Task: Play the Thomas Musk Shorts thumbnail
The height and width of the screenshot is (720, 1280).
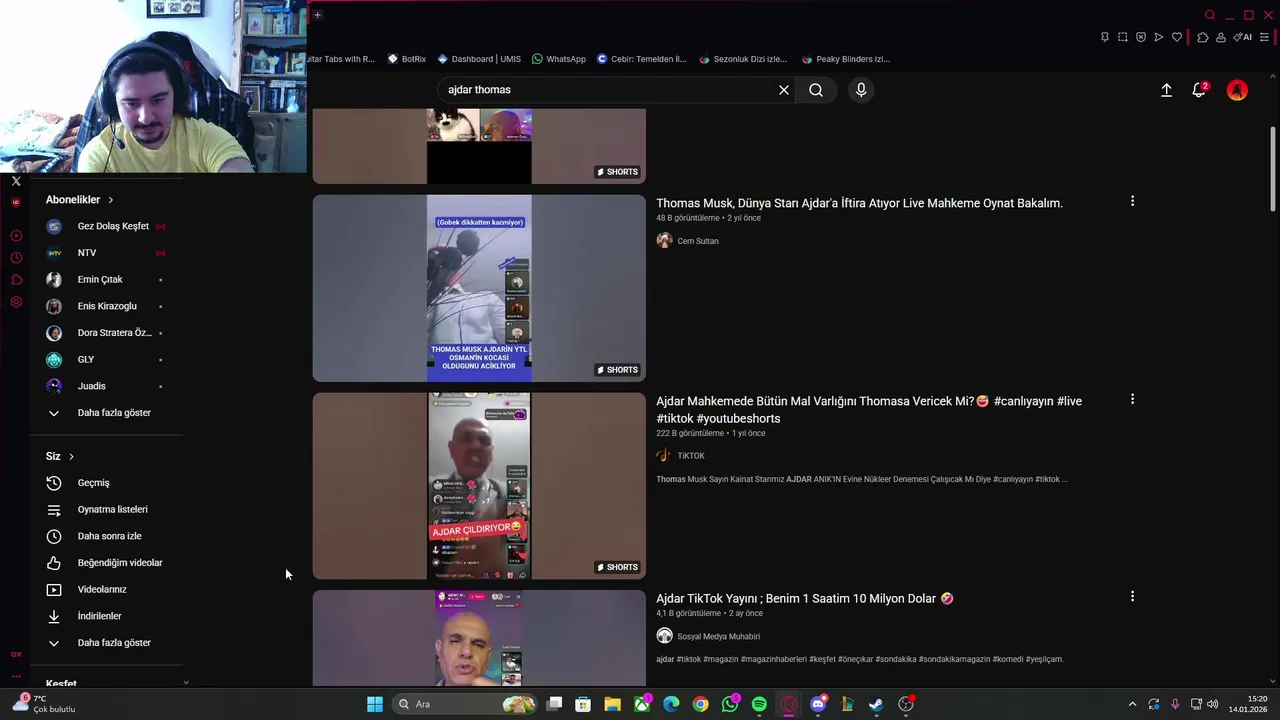Action: point(479,288)
